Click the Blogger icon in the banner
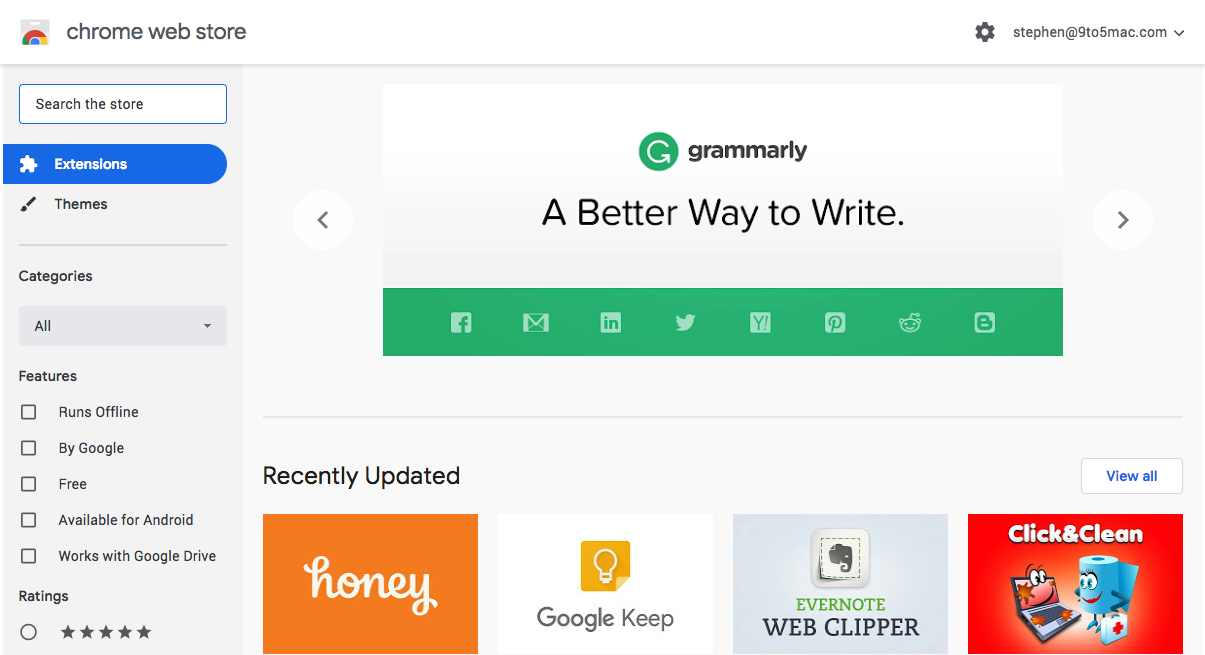This screenshot has height=655, width=1205. (985, 322)
